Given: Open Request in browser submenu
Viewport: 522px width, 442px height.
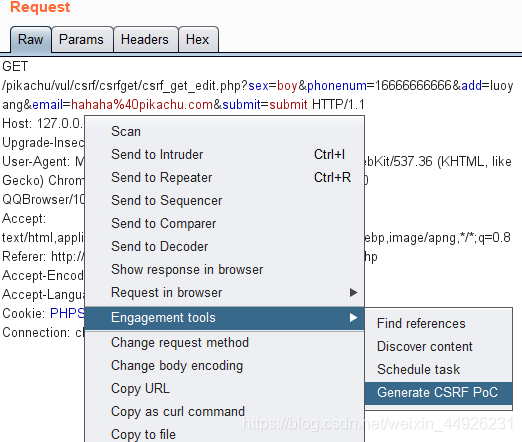Looking at the screenshot, I should (x=224, y=292).
